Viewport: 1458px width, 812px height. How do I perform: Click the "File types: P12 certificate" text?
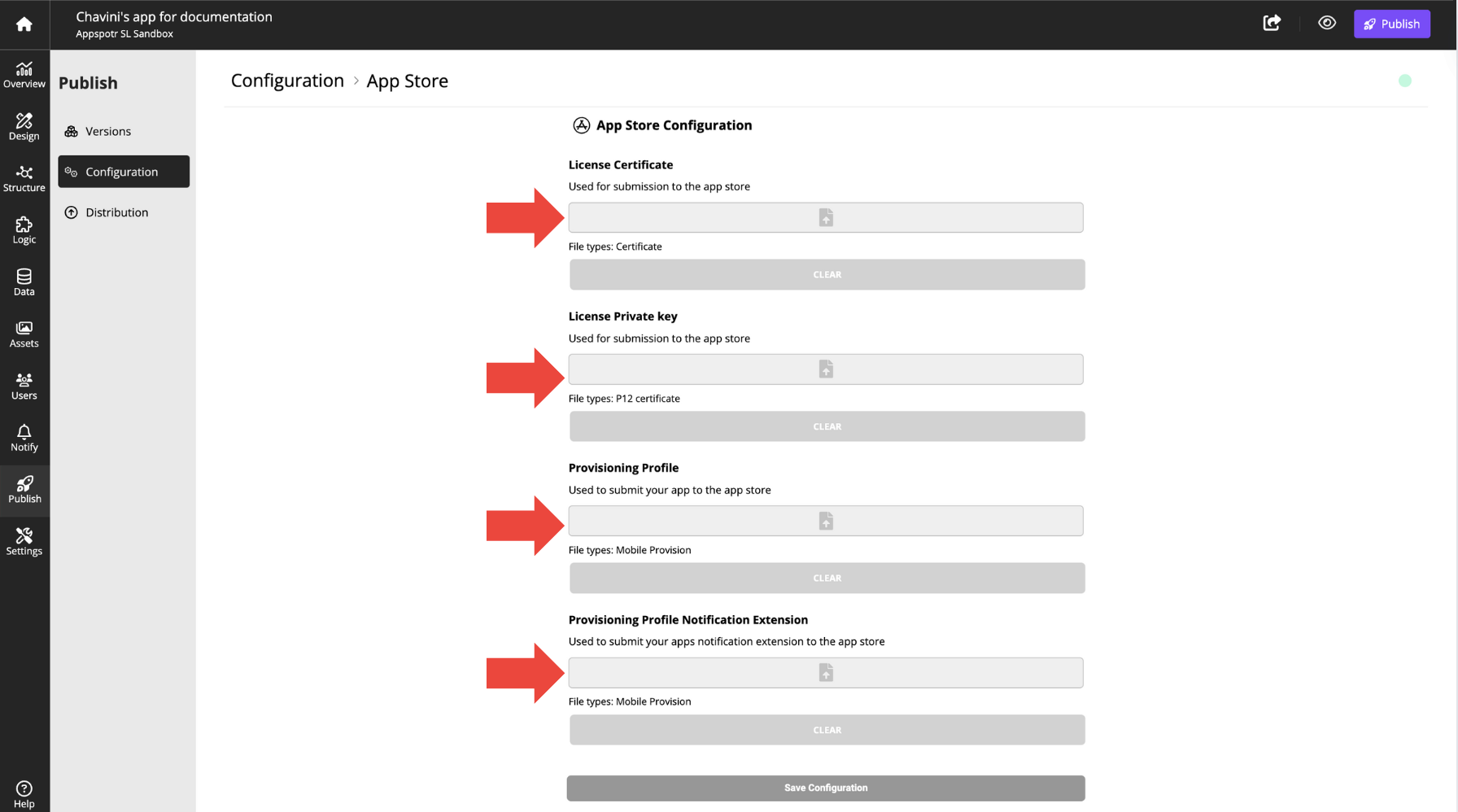click(624, 399)
